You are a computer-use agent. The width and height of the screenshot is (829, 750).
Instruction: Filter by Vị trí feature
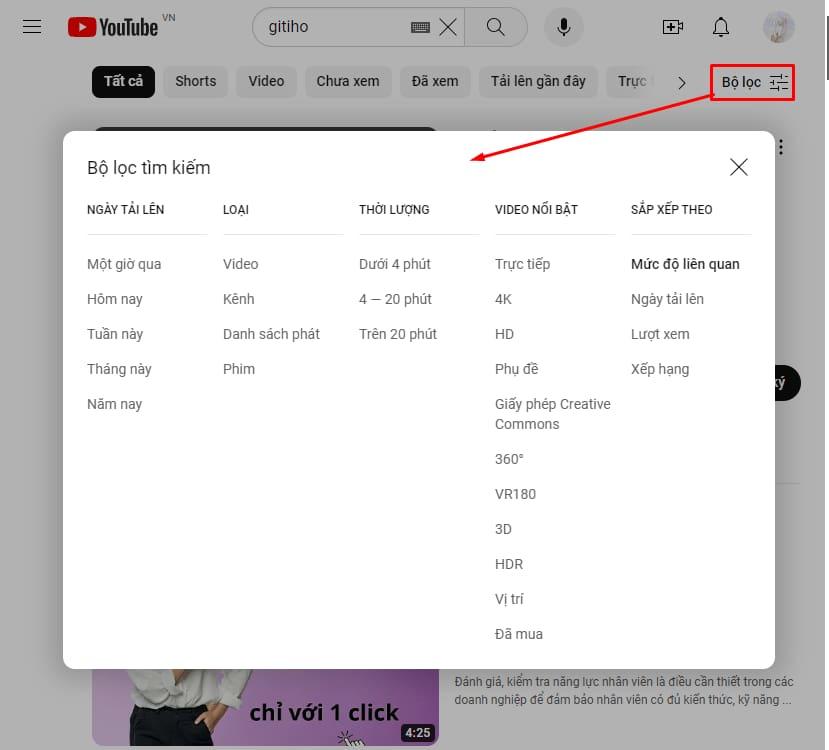point(509,599)
